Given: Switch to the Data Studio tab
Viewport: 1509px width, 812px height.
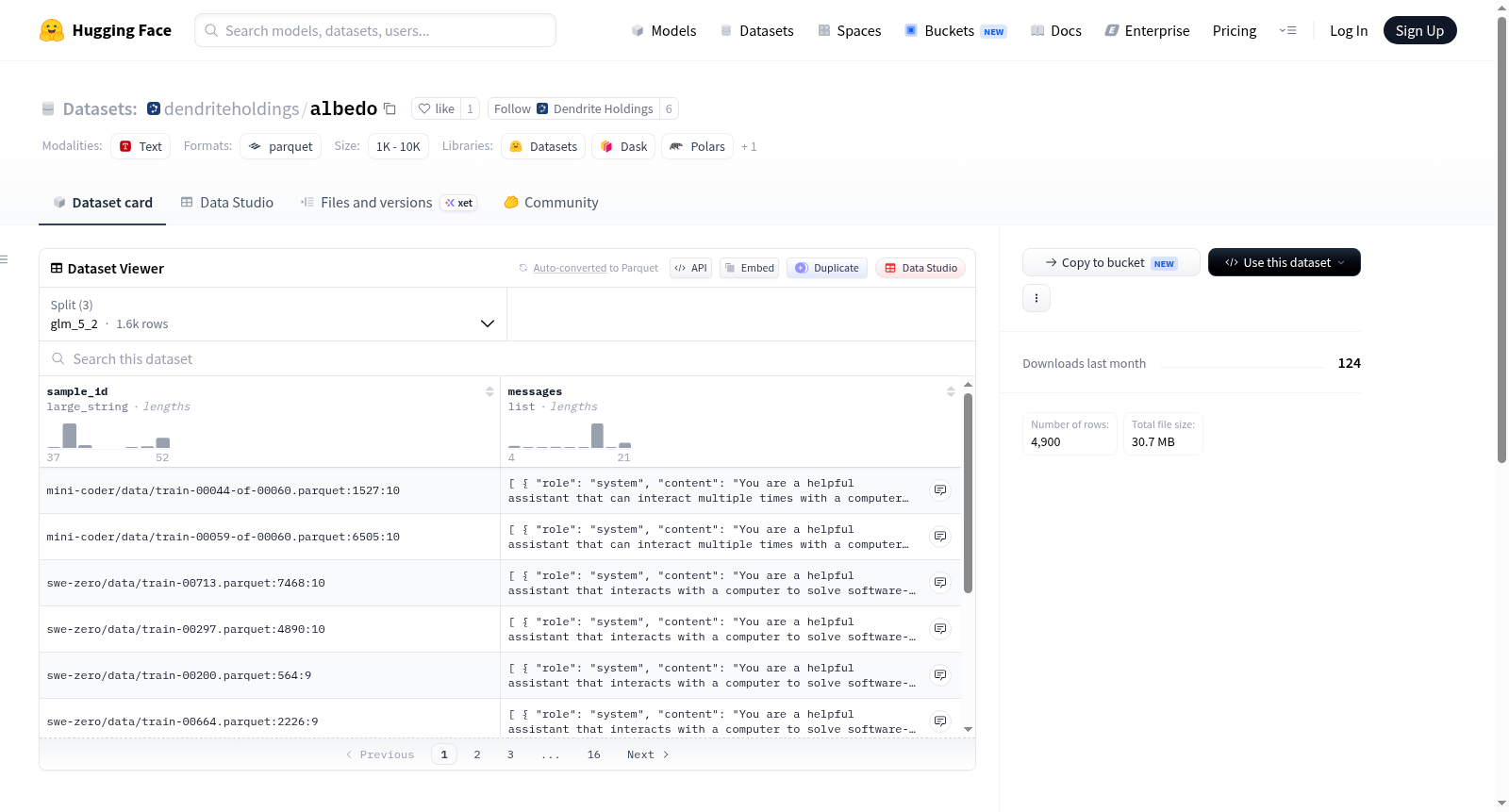Looking at the screenshot, I should pos(227,203).
